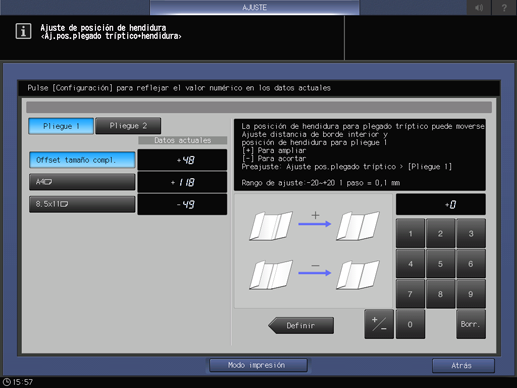Screen dimensions: 517x388
Task: Click the plus fold widening illustration
Action: (314, 226)
